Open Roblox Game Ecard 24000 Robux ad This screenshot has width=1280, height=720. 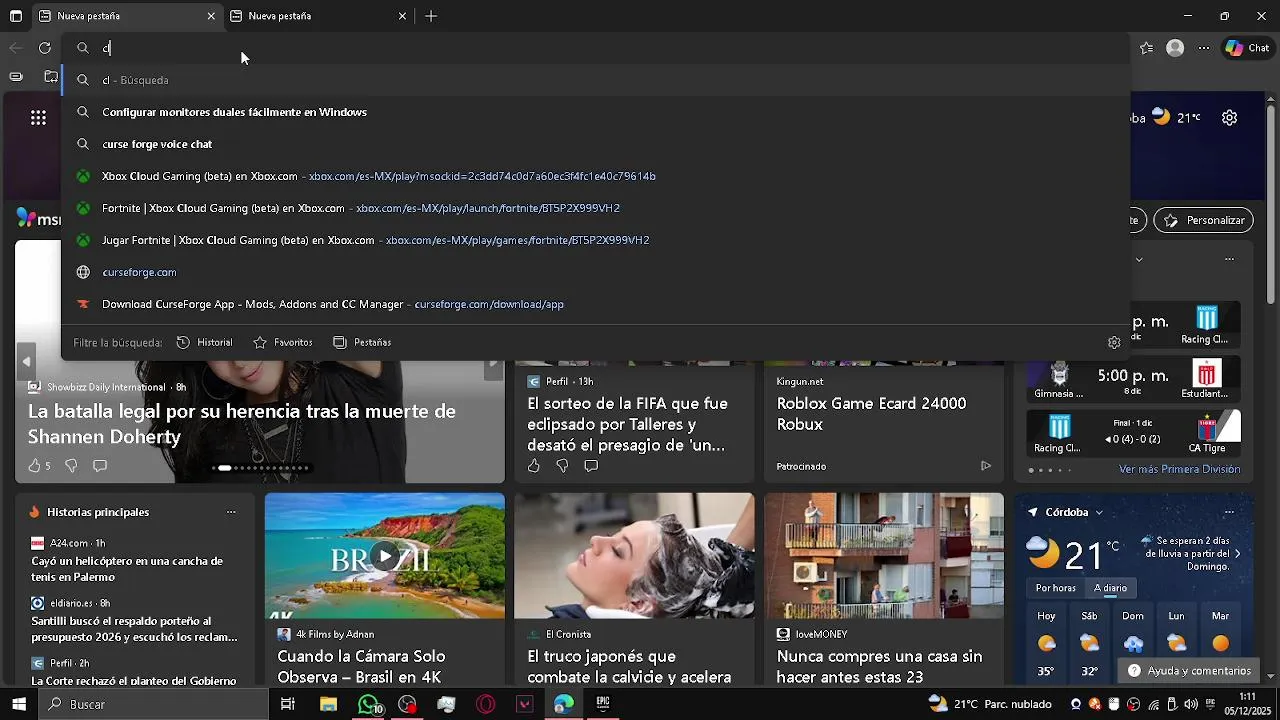871,414
